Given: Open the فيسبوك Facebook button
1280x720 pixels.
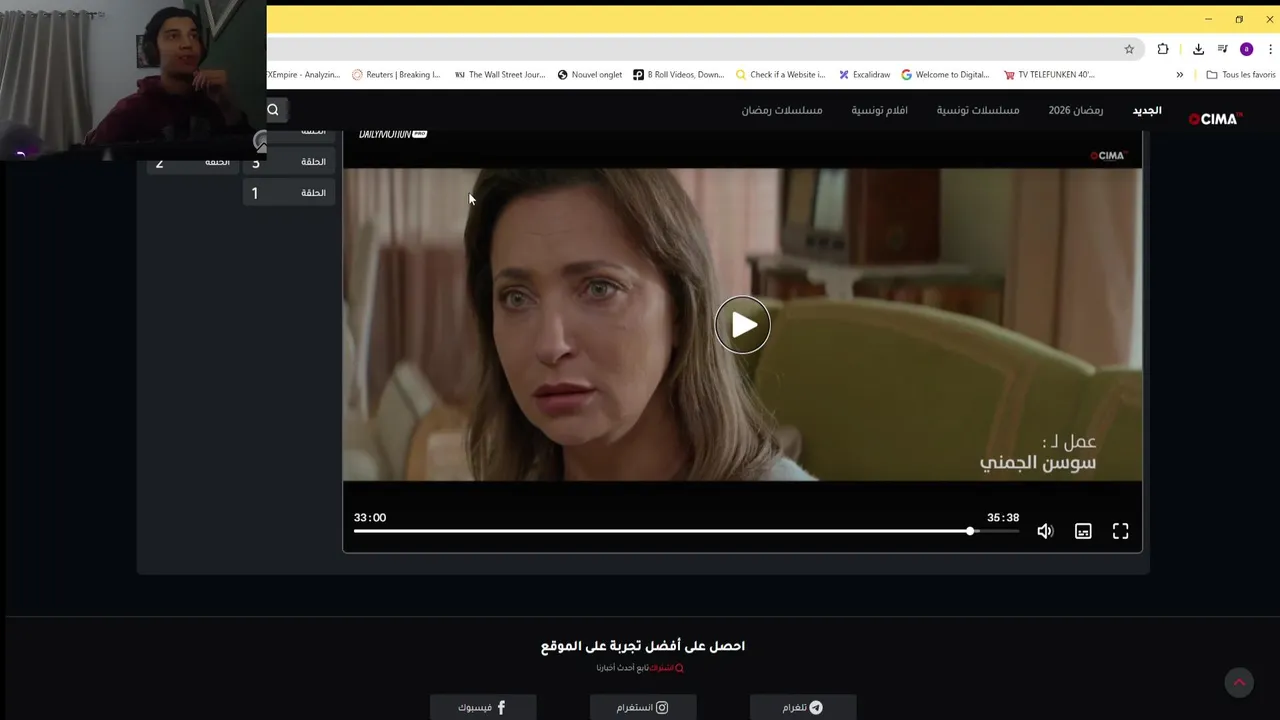Looking at the screenshot, I should pos(483,707).
